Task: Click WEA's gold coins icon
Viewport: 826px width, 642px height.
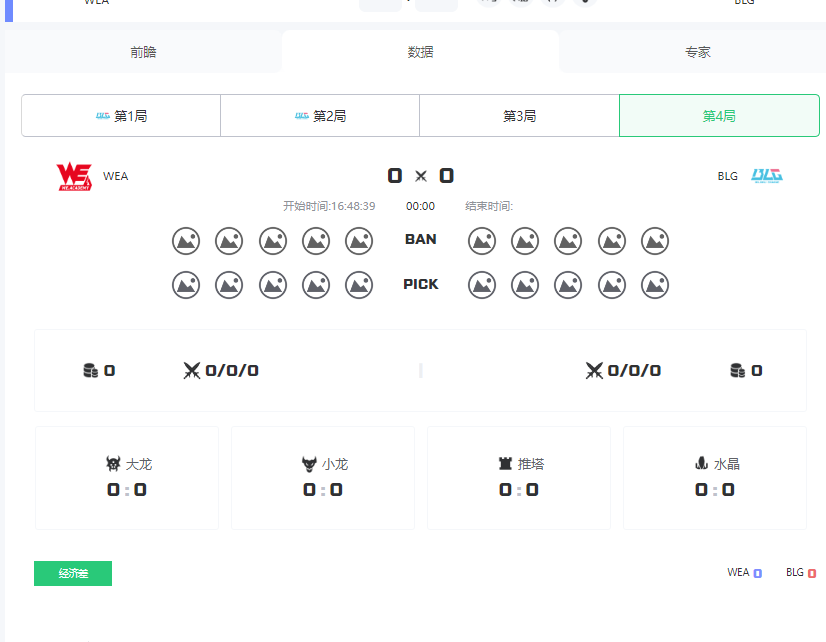Action: click(x=91, y=371)
